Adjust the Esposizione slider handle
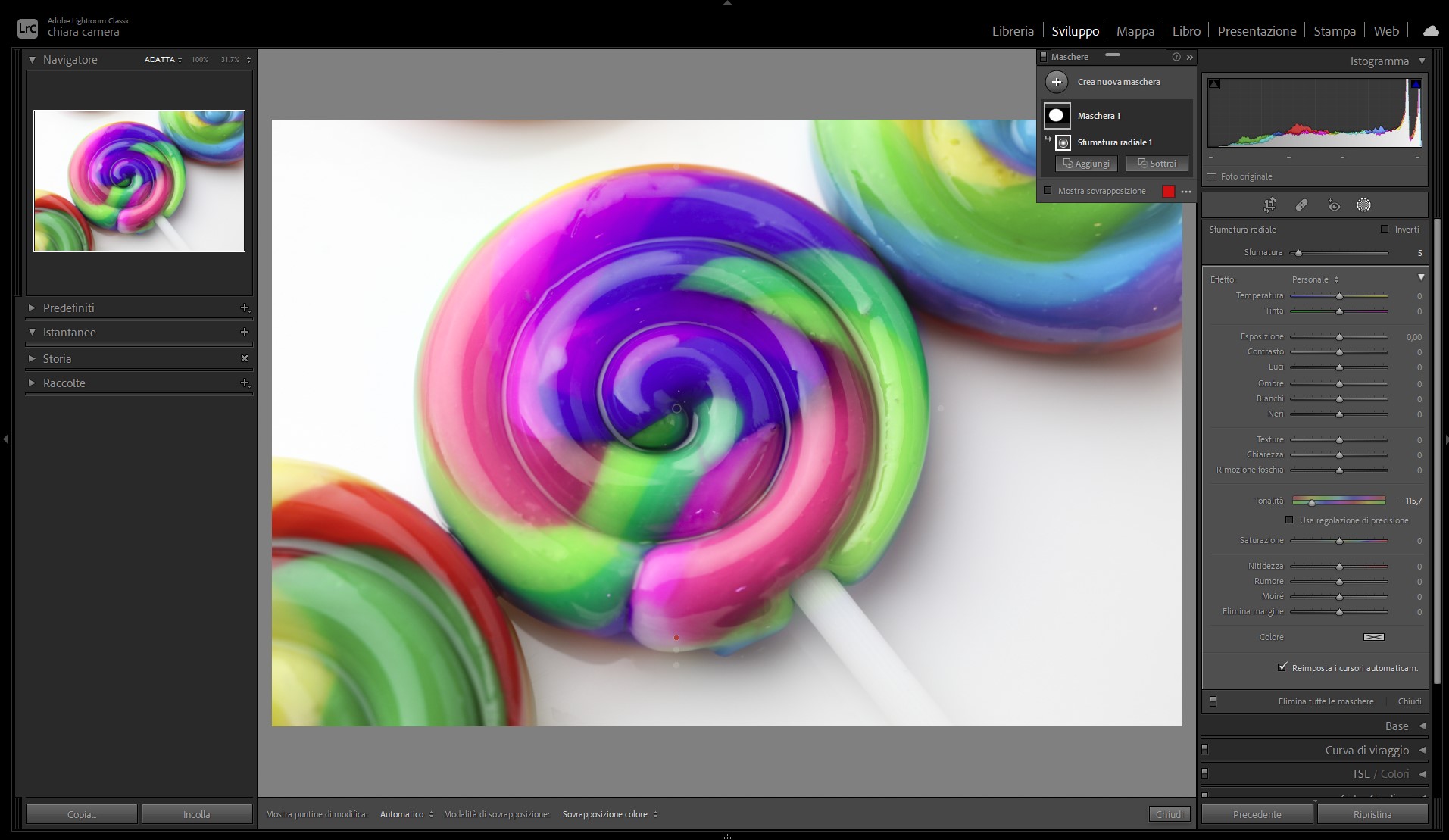Viewport: 1449px width, 840px height. (x=1339, y=337)
